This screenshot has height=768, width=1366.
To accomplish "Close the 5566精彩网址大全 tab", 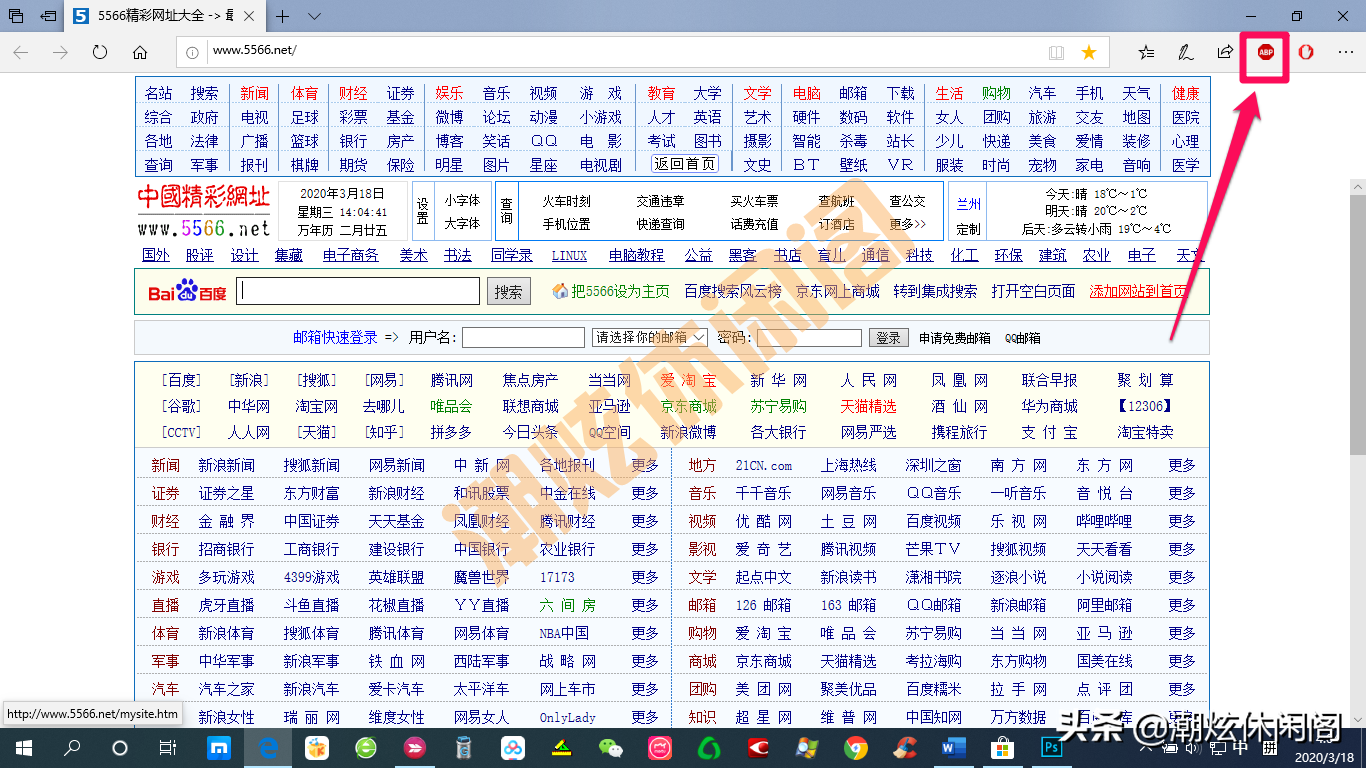I will click(x=251, y=16).
